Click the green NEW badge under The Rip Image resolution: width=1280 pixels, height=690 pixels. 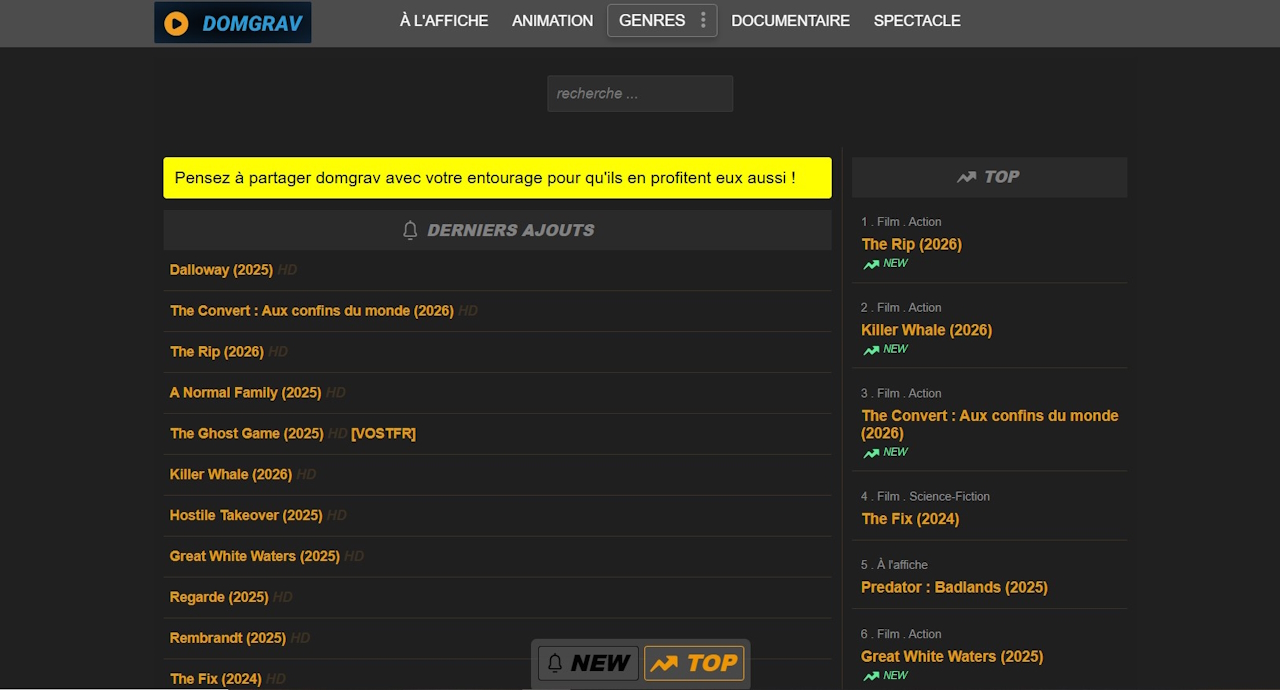tap(885, 264)
